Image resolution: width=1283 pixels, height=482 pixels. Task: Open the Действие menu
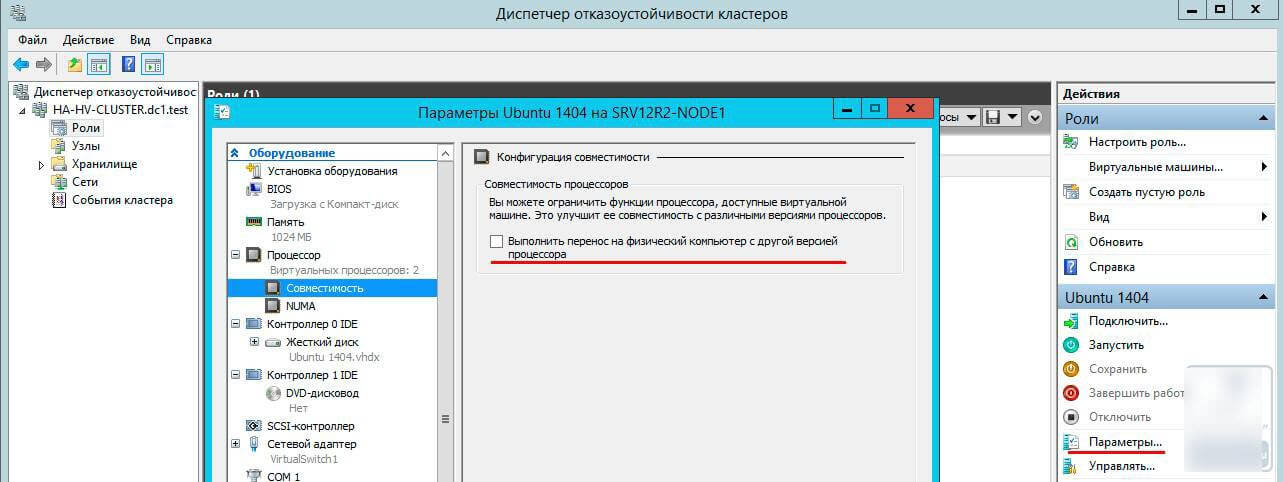(x=88, y=40)
